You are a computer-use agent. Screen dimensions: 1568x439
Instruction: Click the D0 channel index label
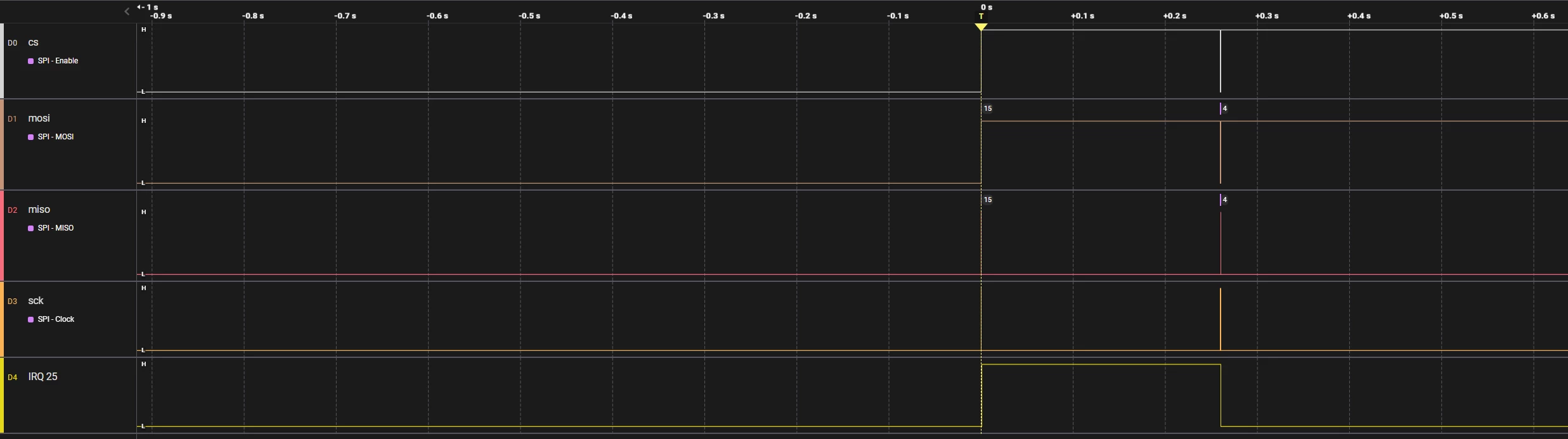(x=12, y=43)
